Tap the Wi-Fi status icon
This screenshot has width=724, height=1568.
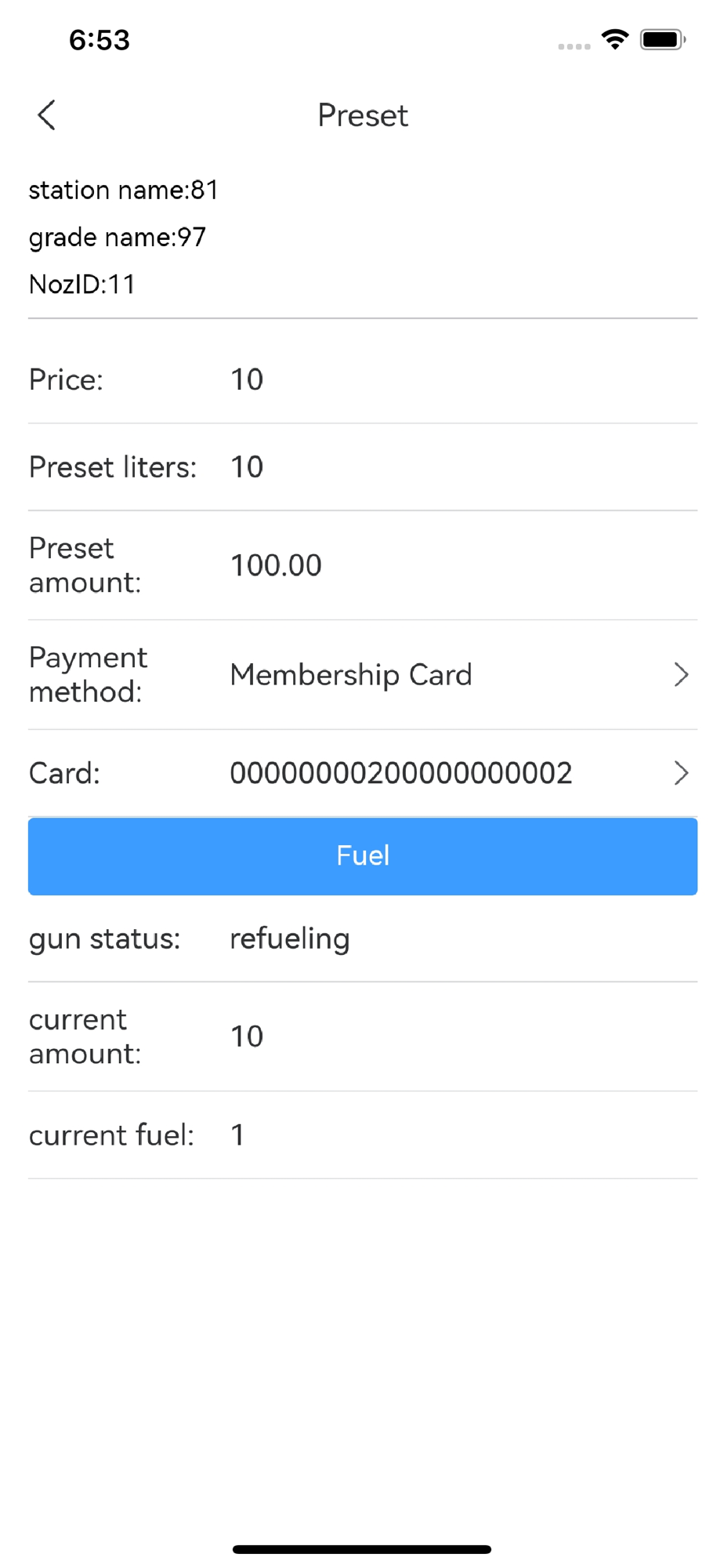[615, 39]
